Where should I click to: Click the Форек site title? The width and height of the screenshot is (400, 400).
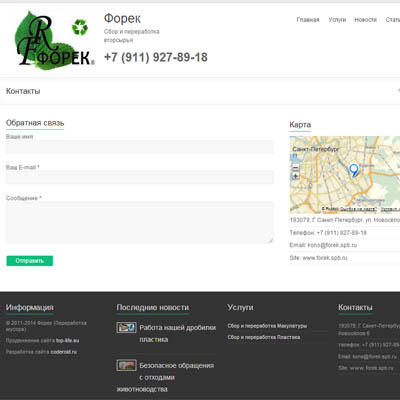[122, 18]
